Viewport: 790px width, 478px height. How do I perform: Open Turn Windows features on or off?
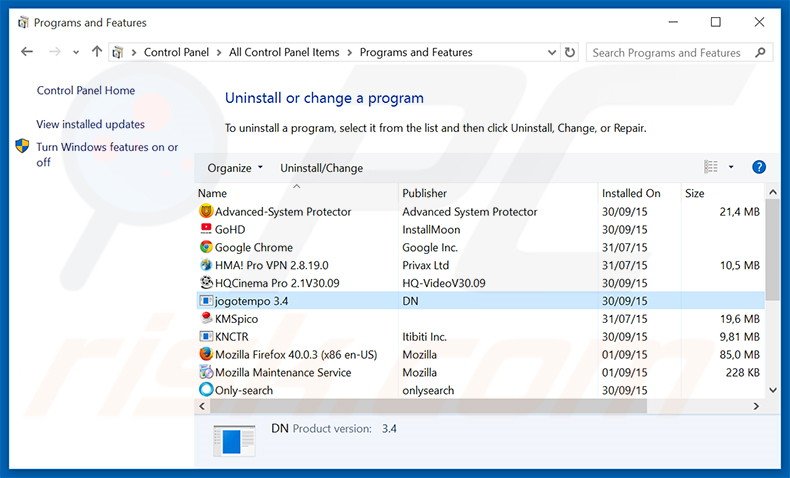coord(107,154)
